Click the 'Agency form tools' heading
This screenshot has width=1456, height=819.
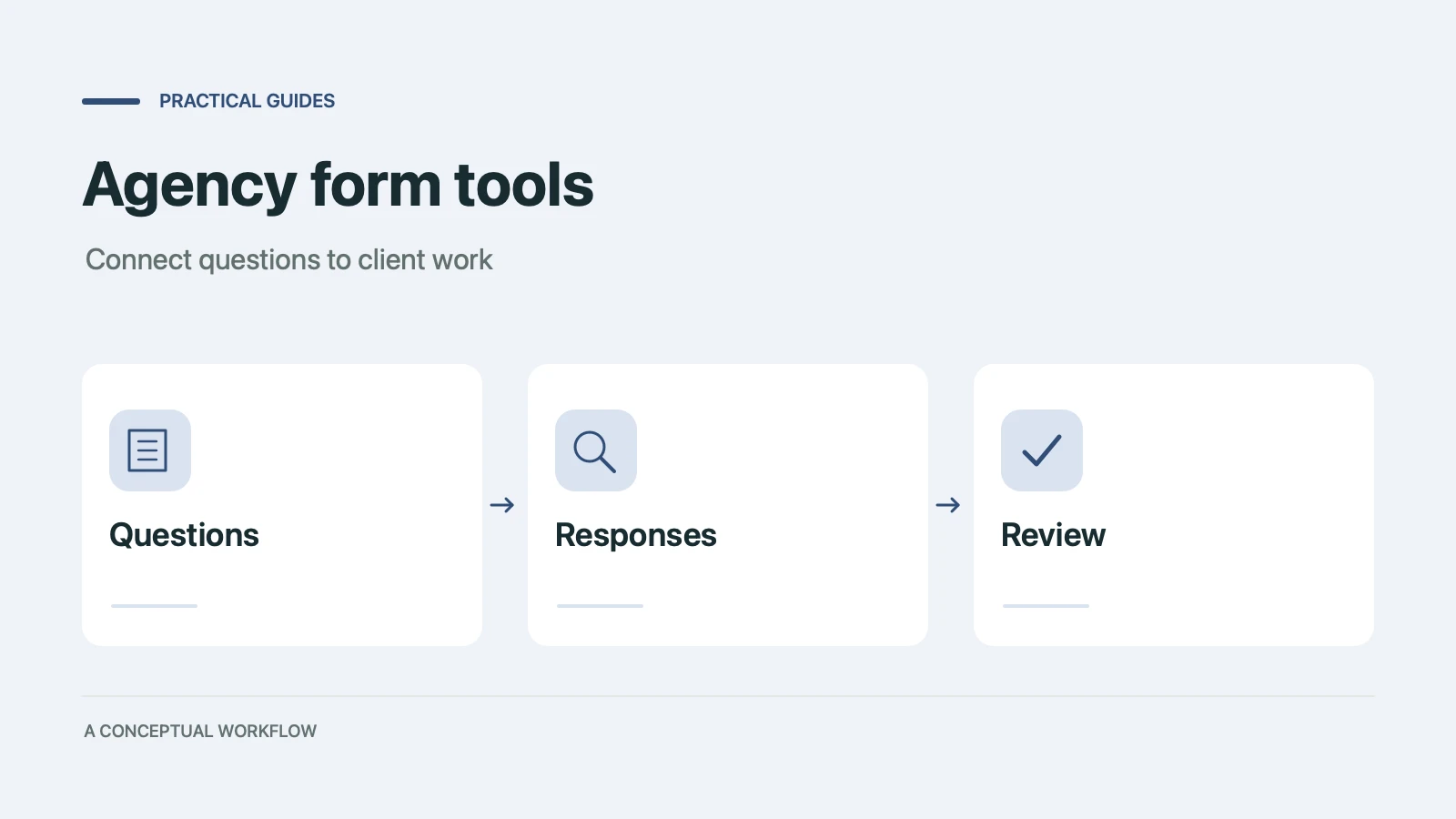339,186
